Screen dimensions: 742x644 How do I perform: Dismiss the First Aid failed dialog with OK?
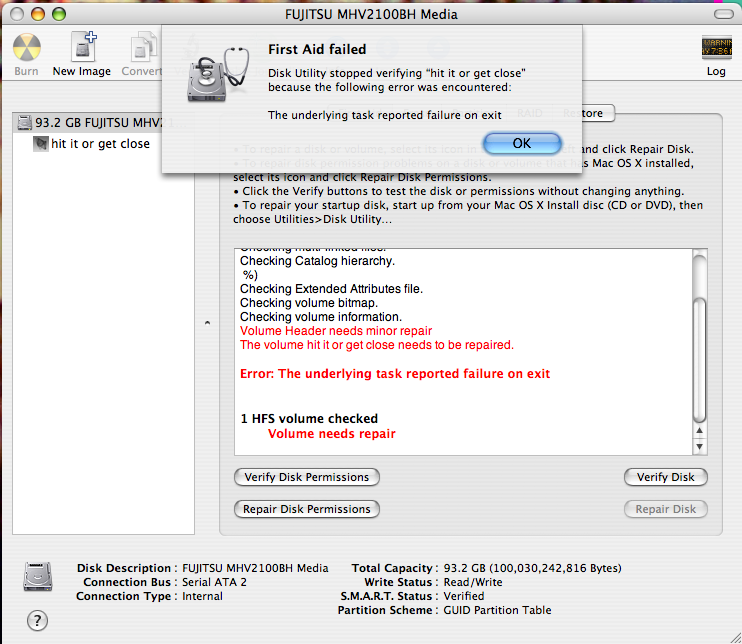522,143
